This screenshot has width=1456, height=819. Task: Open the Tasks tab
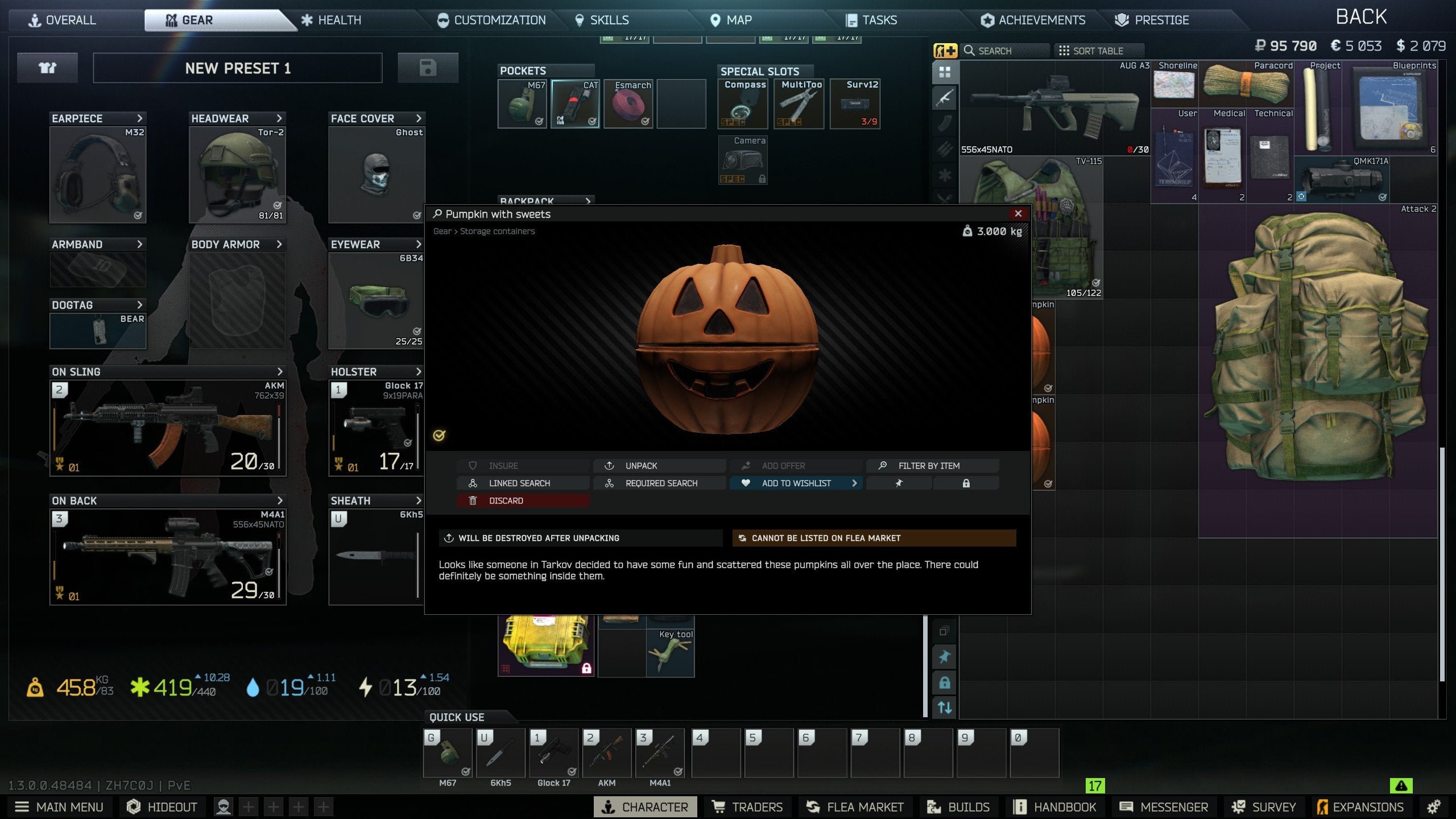click(x=871, y=20)
